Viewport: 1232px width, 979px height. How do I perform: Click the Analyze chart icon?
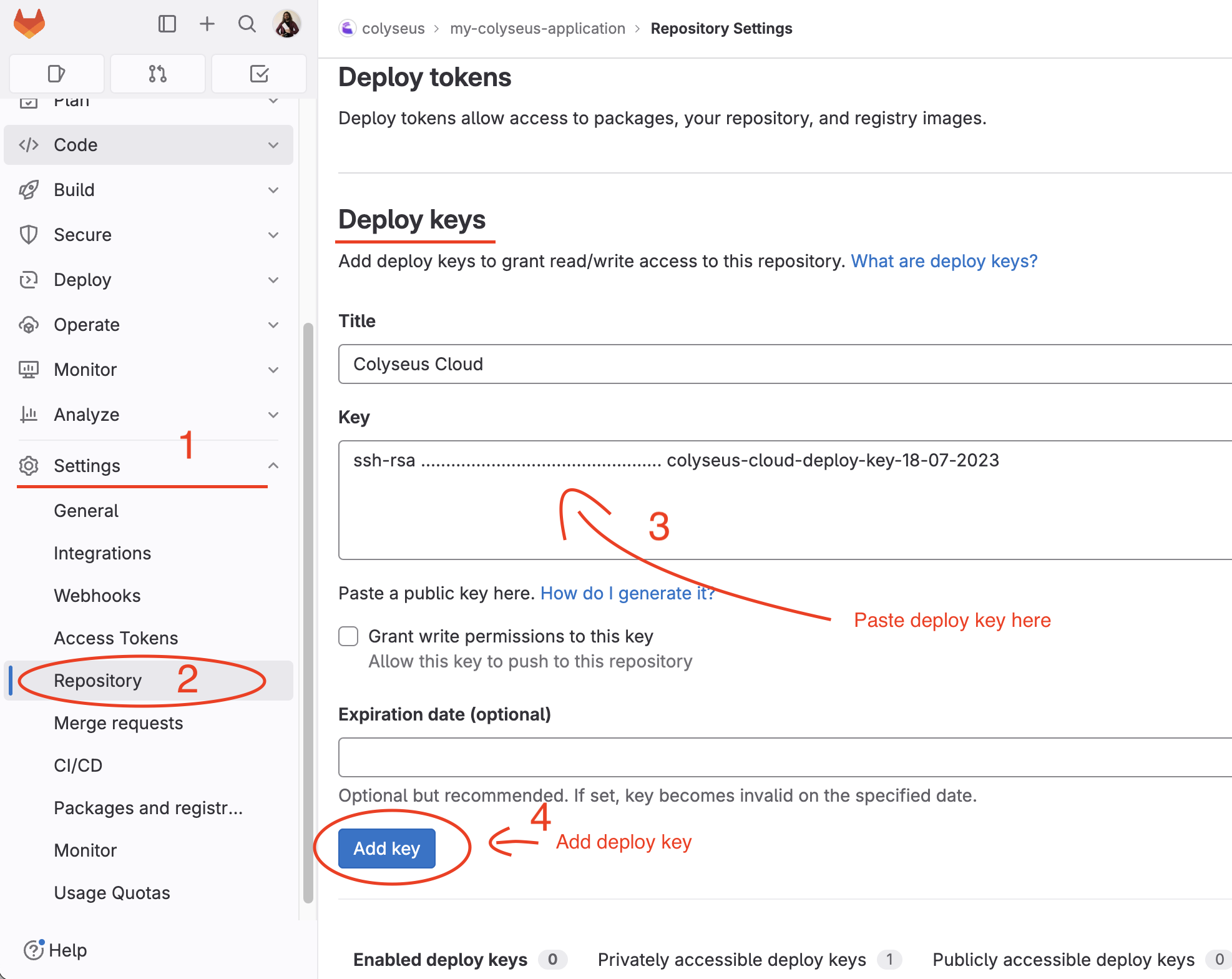pos(29,415)
